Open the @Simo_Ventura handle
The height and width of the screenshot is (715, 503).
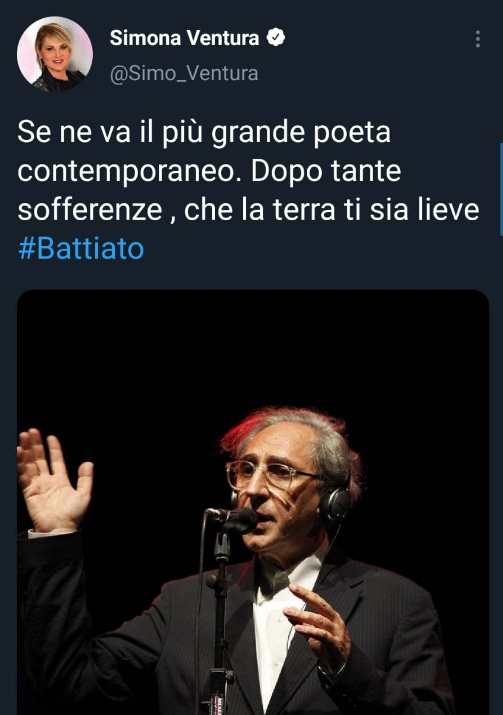coord(184,73)
